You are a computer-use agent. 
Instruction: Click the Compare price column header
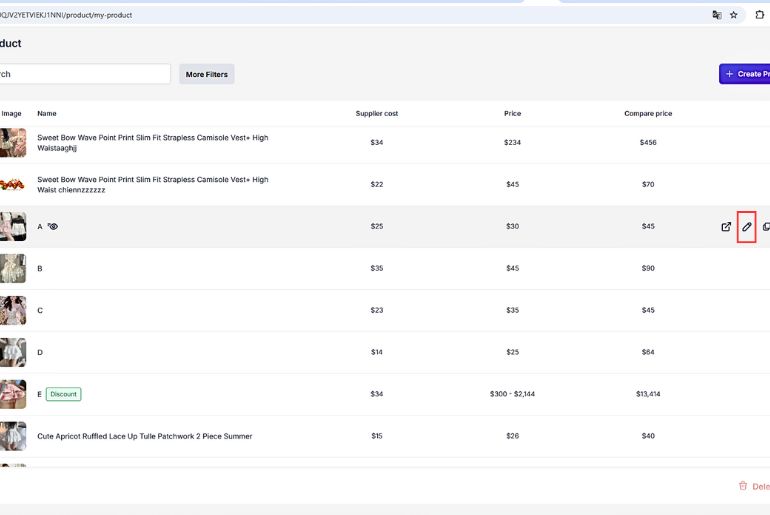[647, 114]
